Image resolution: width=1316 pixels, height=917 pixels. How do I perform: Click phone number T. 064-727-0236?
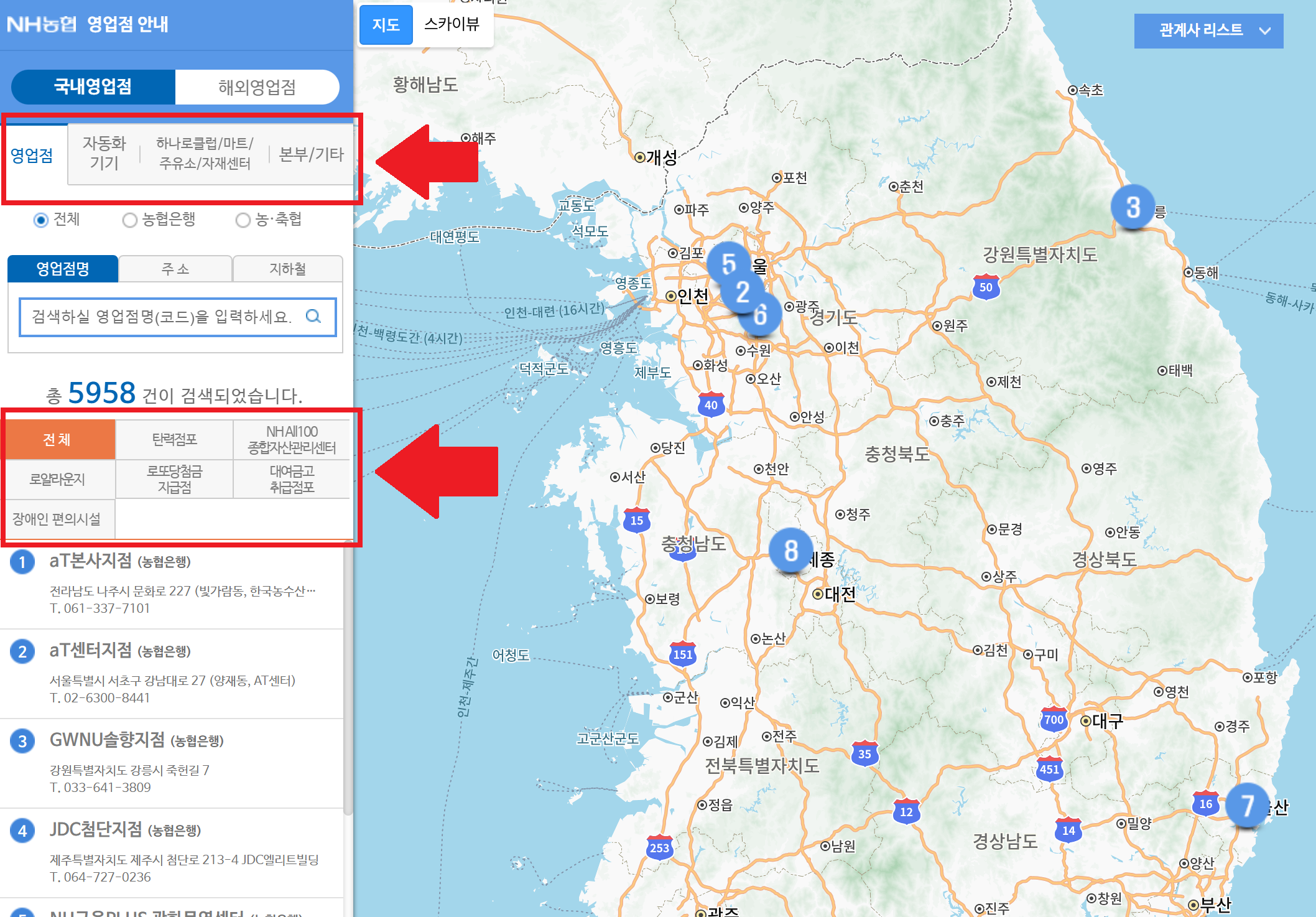coord(100,877)
